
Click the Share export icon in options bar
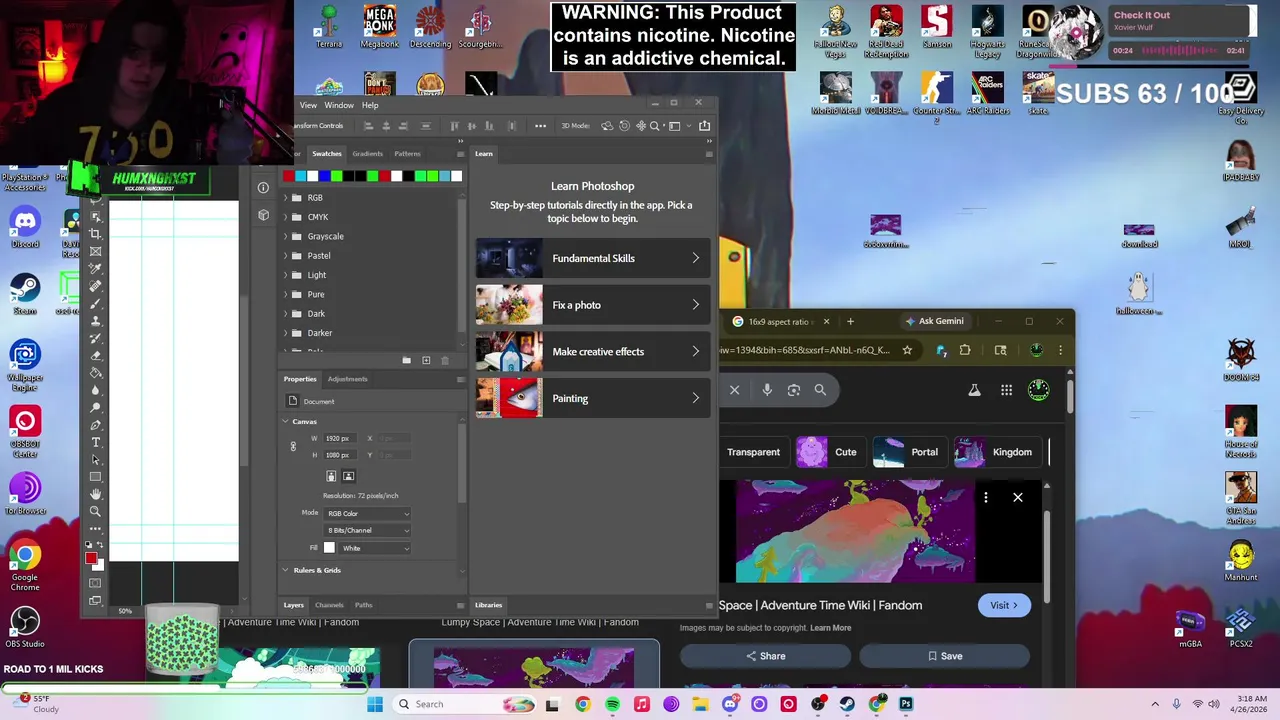pyautogui.click(x=704, y=126)
